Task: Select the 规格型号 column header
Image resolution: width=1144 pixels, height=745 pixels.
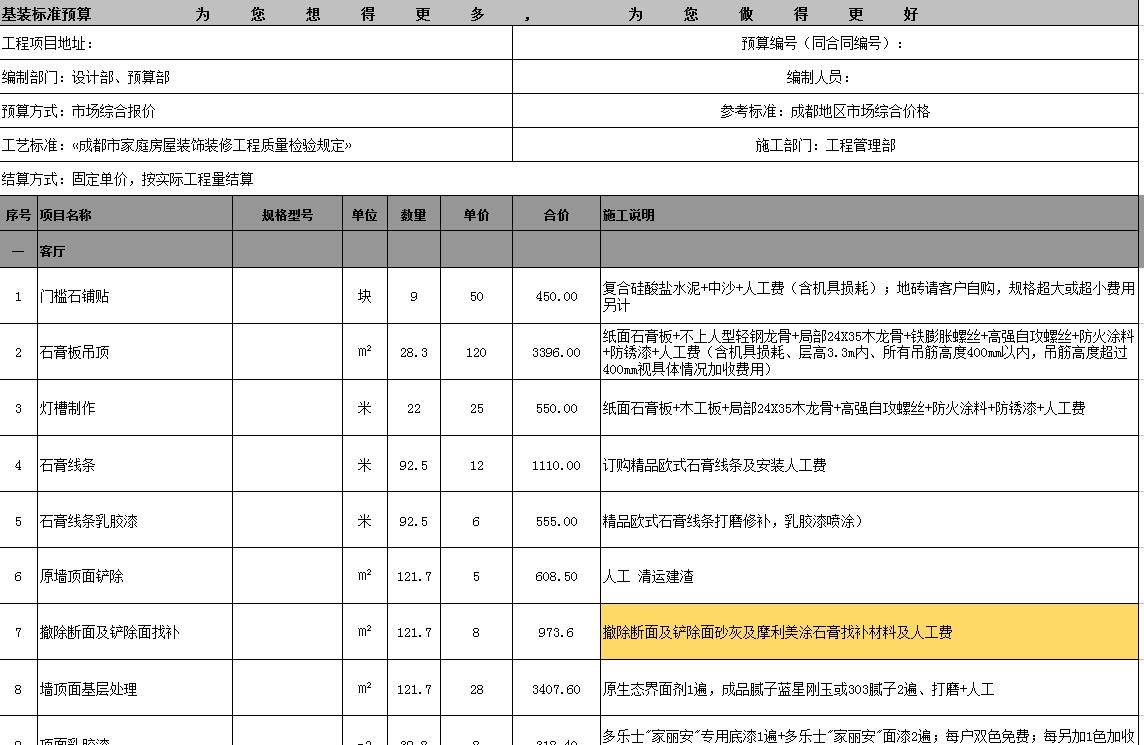Action: pos(287,215)
